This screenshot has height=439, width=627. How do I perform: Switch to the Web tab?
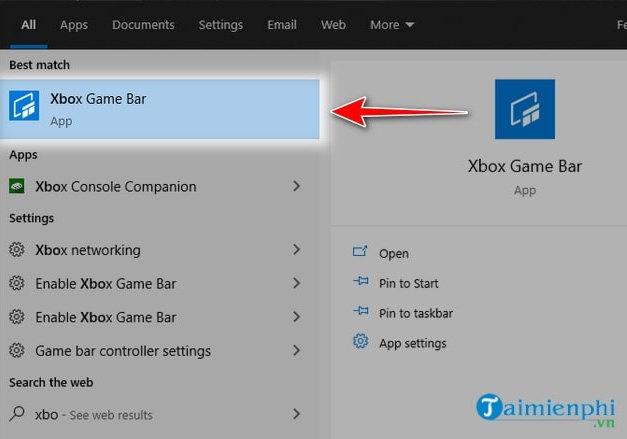(333, 25)
